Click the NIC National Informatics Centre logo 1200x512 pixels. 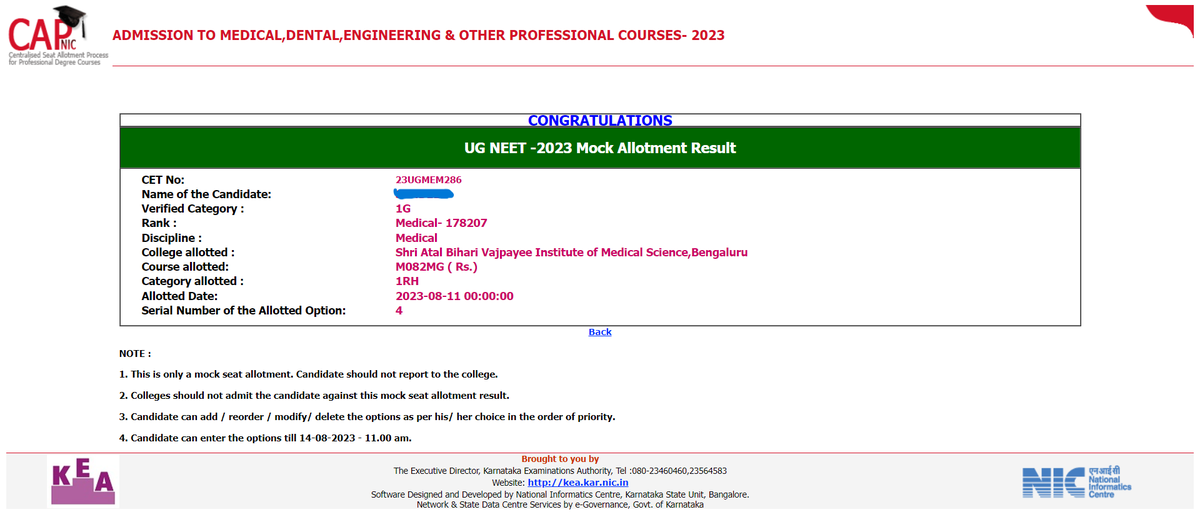(1077, 482)
